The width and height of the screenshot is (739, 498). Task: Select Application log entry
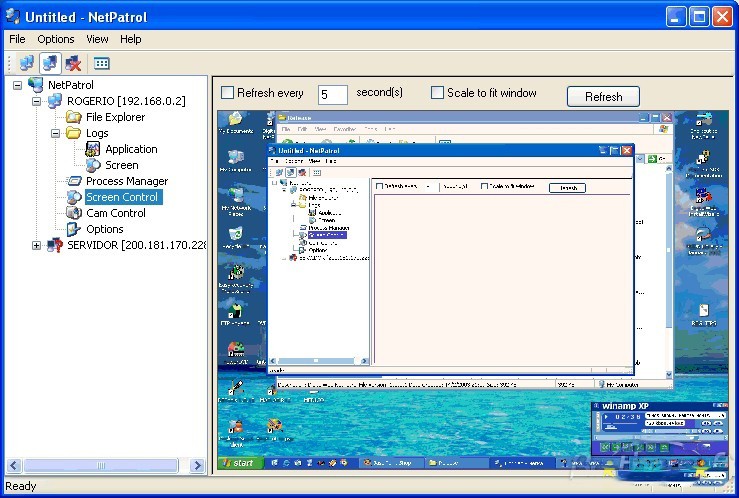click(131, 149)
